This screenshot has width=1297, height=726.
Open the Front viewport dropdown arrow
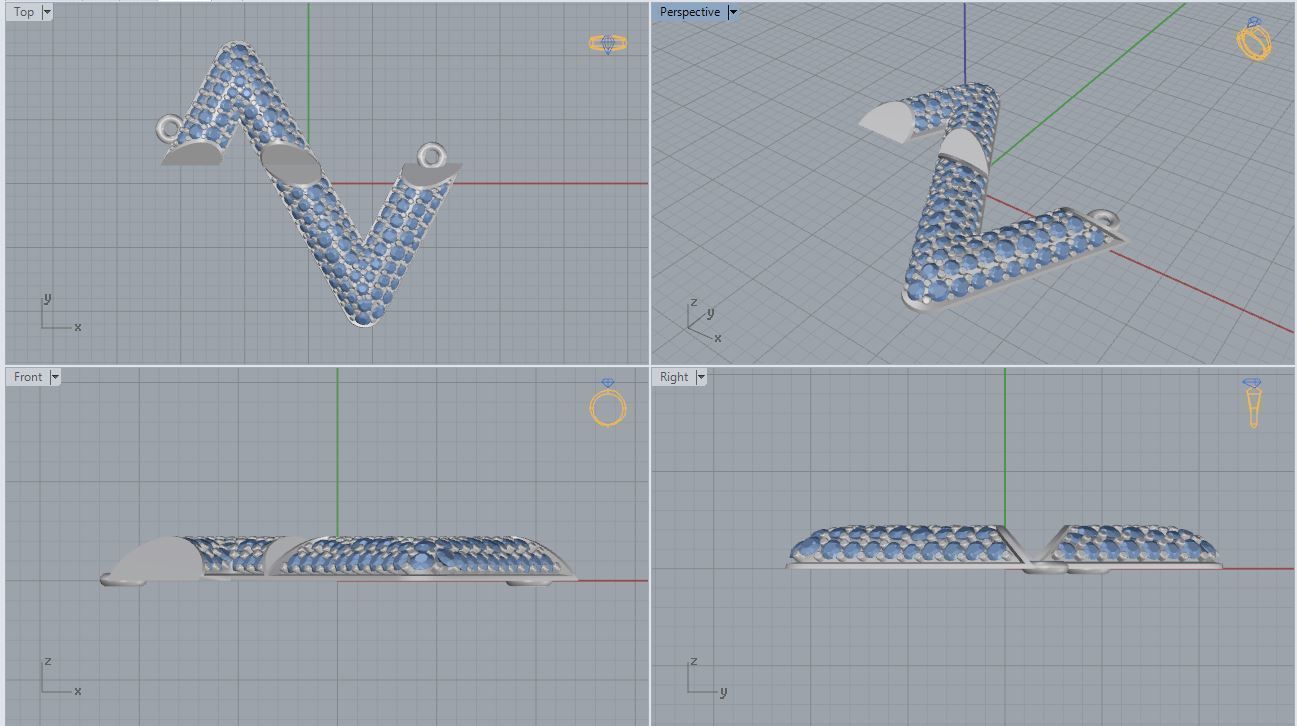click(x=55, y=377)
